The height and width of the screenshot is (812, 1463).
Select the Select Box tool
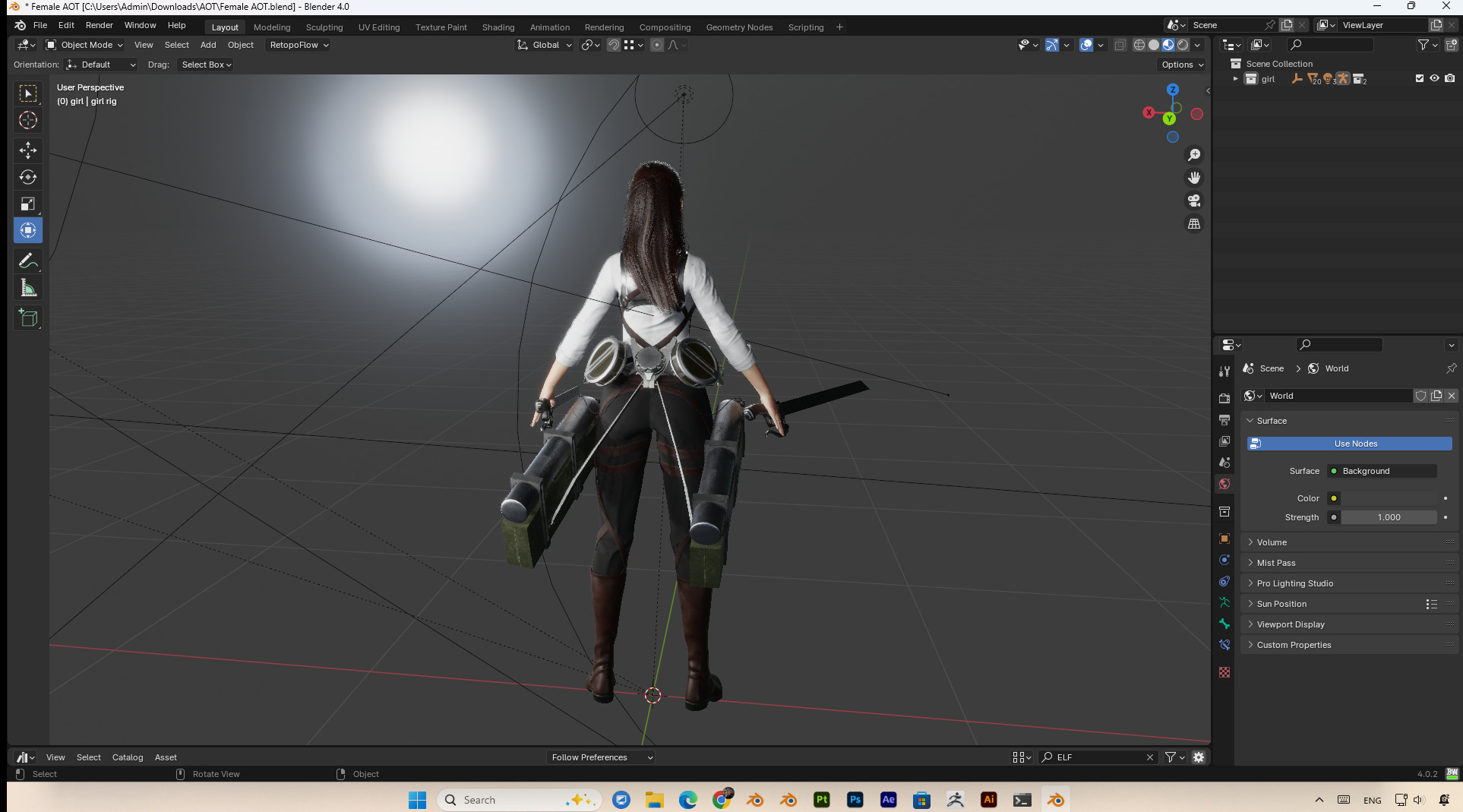28,93
